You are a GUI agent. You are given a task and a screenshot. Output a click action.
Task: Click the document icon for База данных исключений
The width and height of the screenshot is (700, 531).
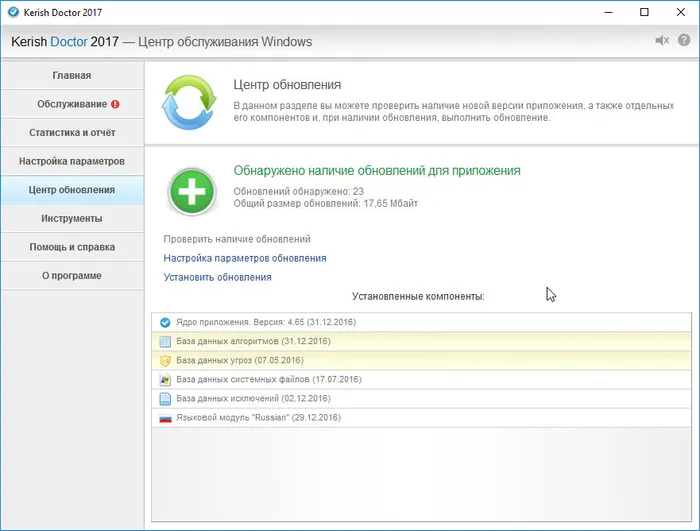click(x=165, y=399)
